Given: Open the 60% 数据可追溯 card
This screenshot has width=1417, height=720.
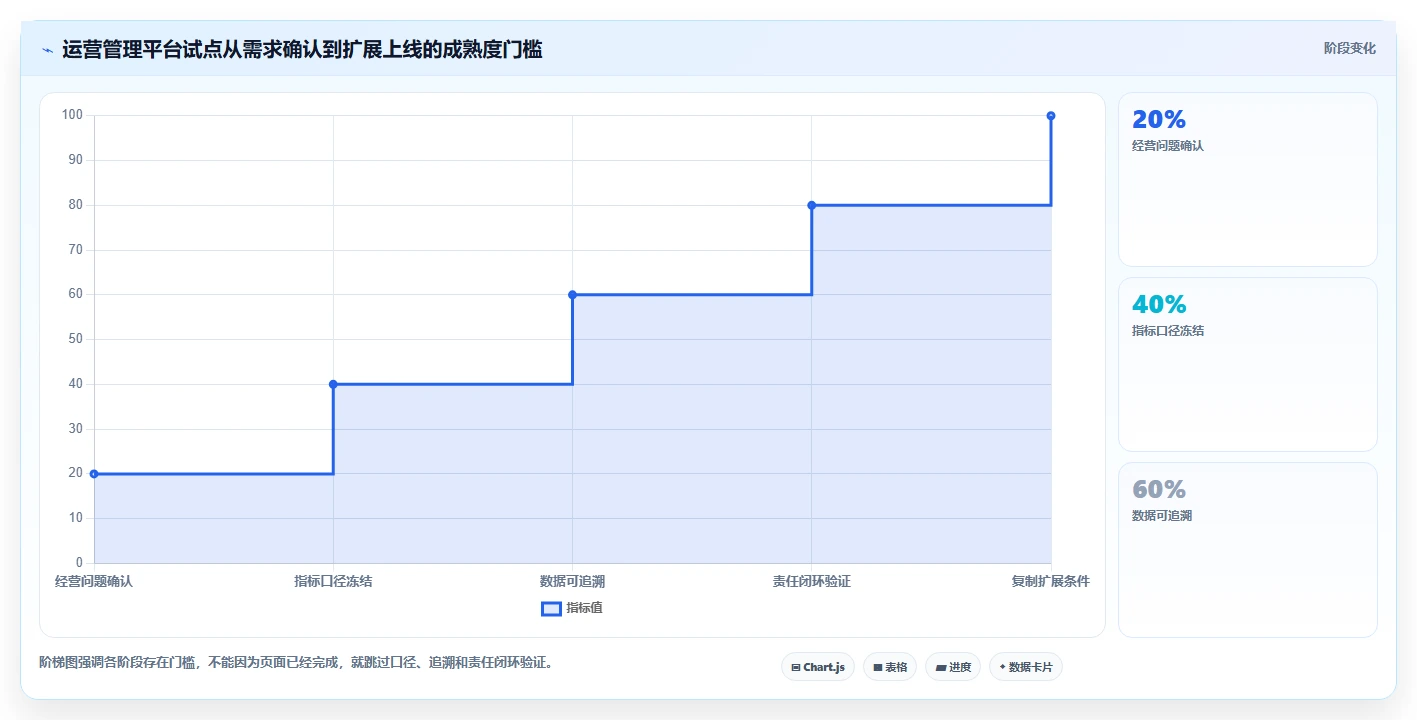Looking at the screenshot, I should point(1247,550).
